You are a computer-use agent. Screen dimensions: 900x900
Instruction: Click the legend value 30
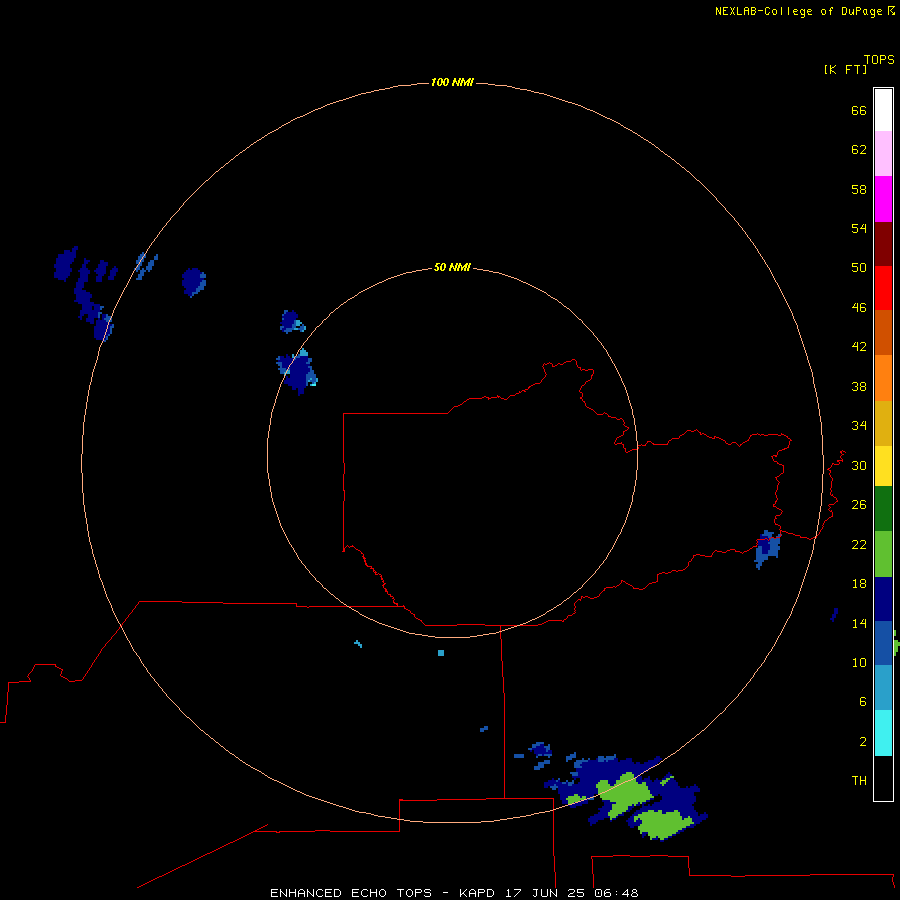pos(859,465)
